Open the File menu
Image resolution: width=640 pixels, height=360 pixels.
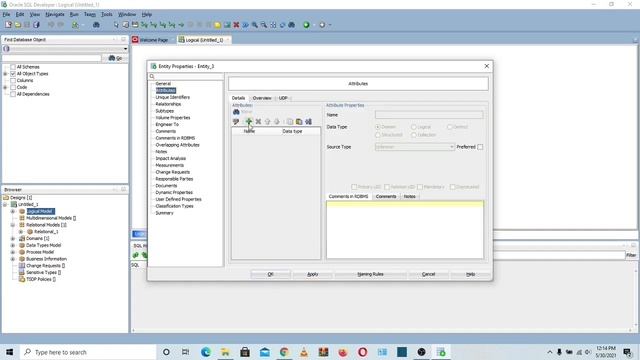tap(7, 14)
